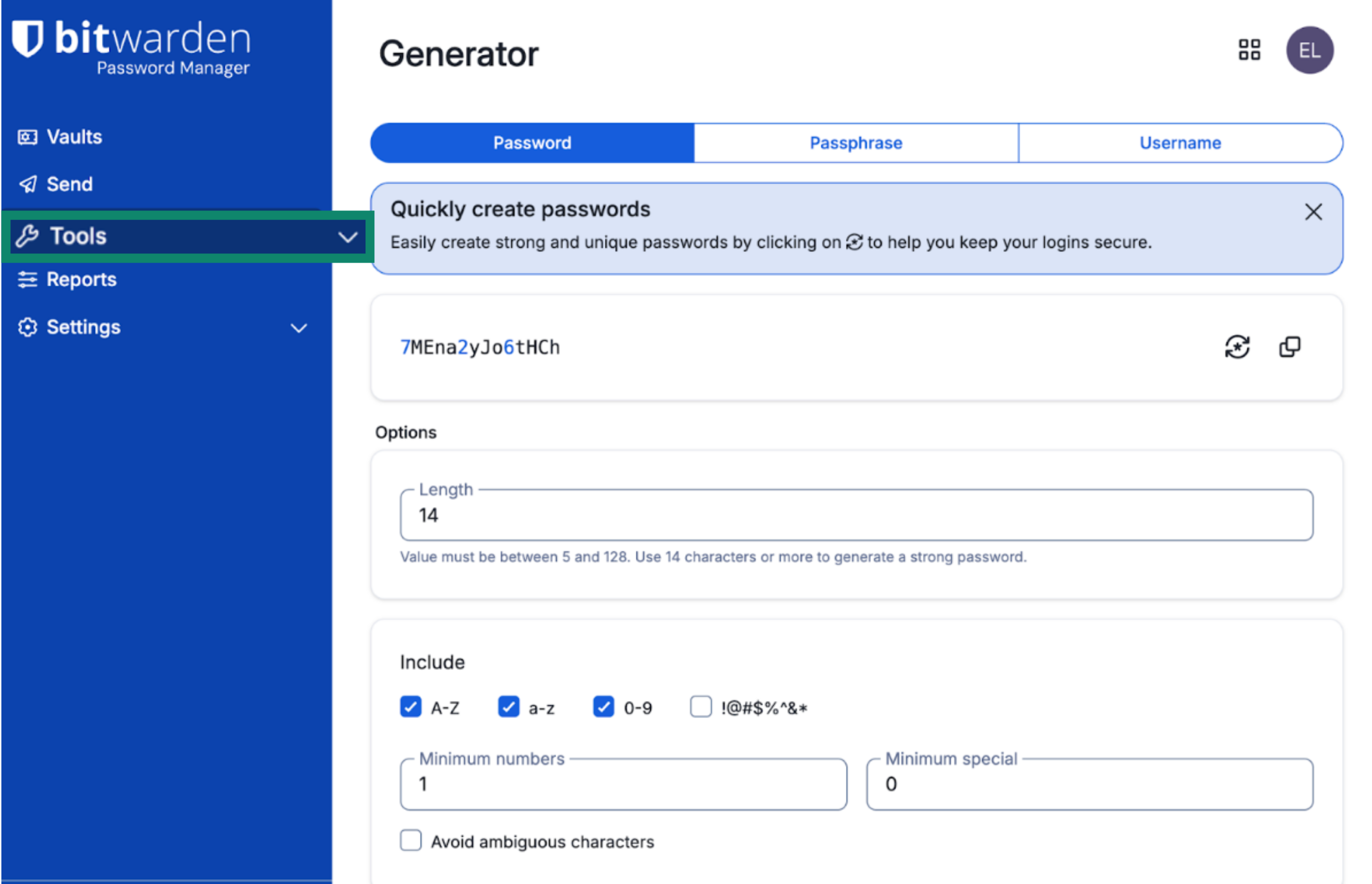Screen dimensions: 1372x884
Task: Expand the Settings section chevron
Action: pos(298,328)
